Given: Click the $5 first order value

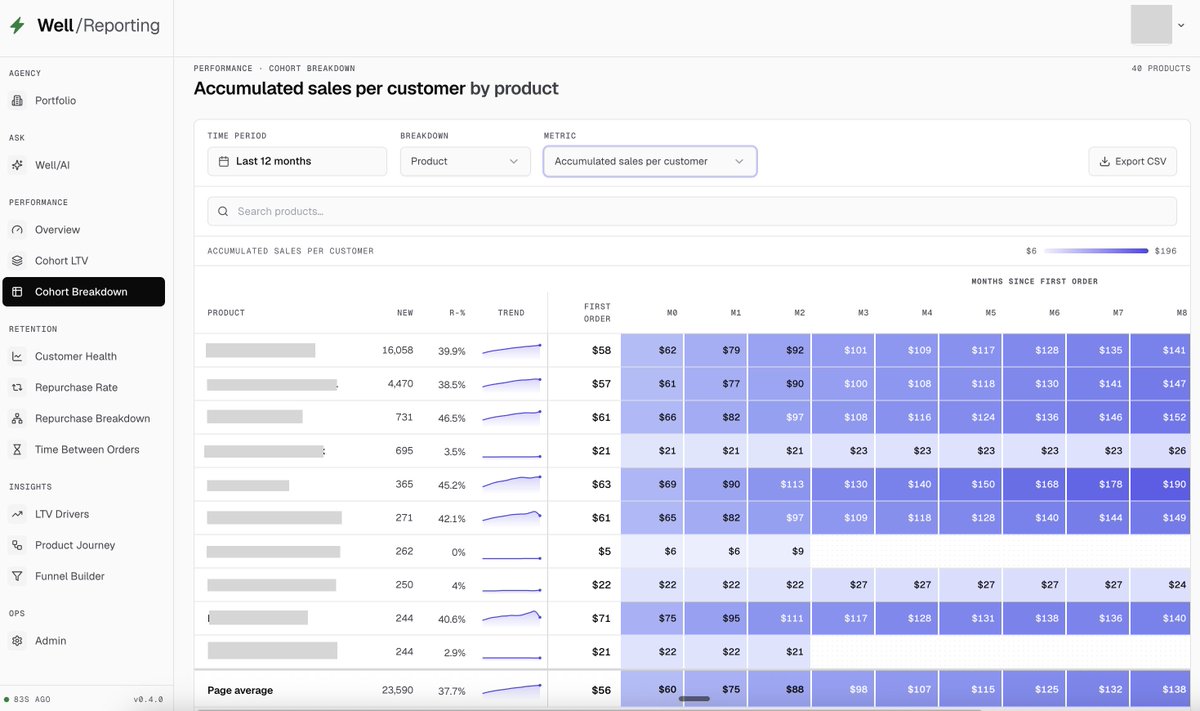Looking at the screenshot, I should click(x=604, y=552).
